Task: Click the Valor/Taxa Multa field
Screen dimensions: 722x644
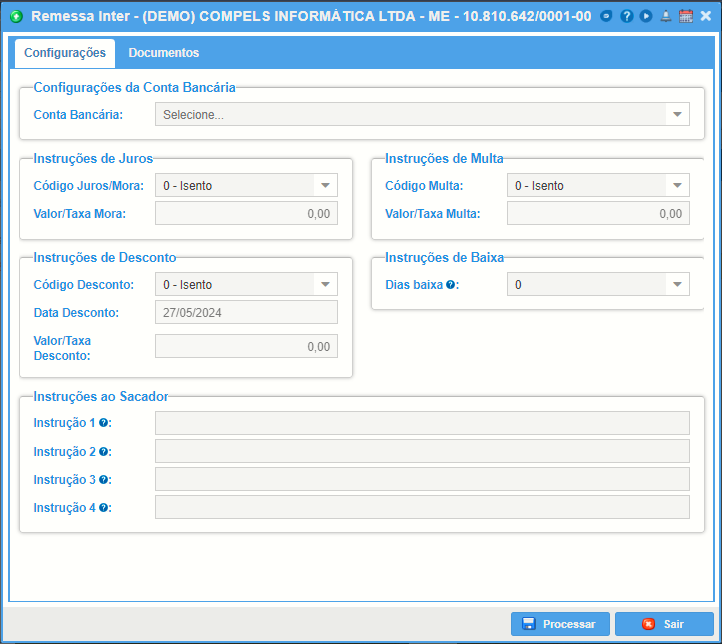Action: 598,213
